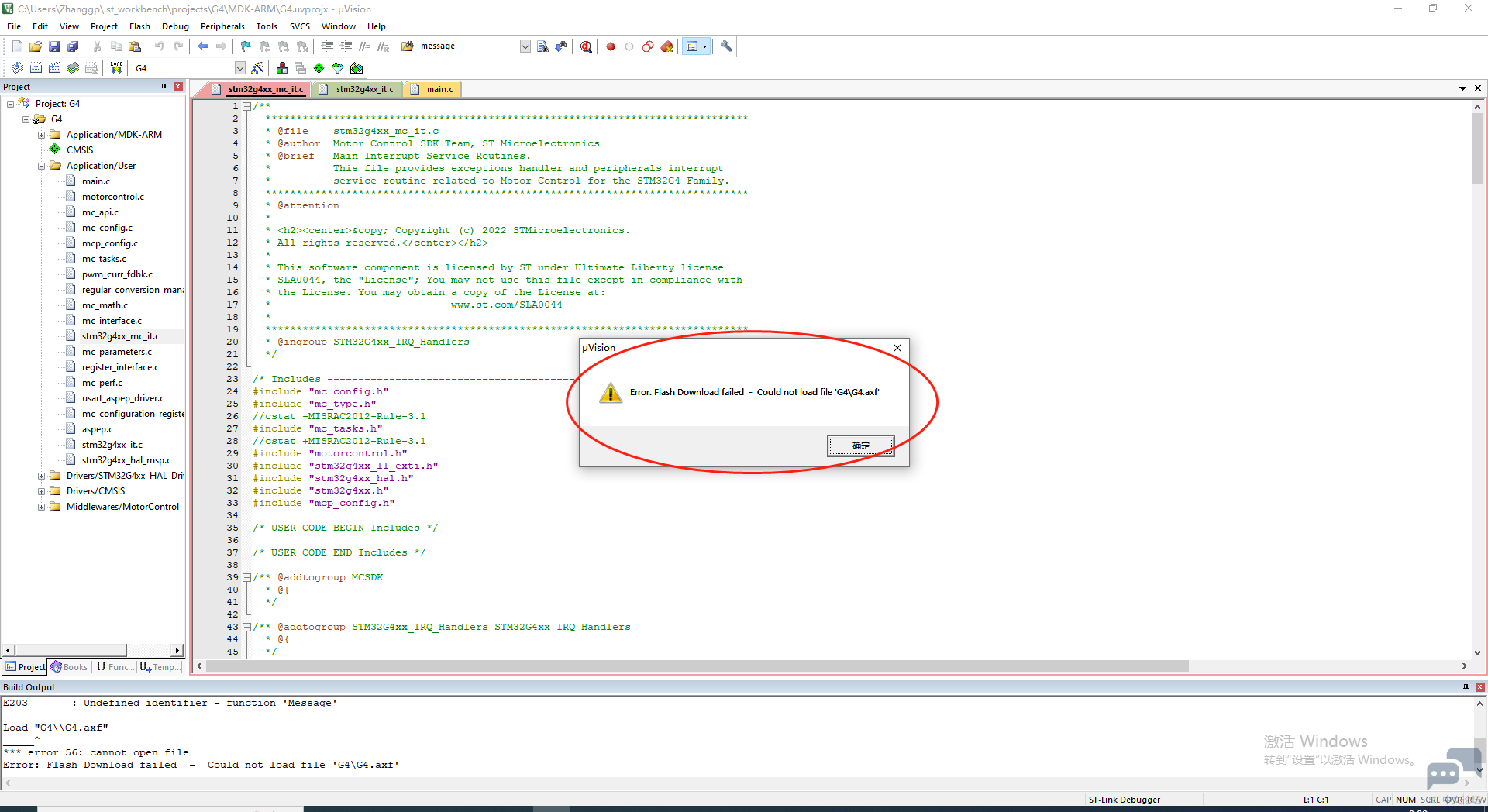Cut the selection with the scissors icon
The width and height of the screenshot is (1488, 812).
[x=98, y=46]
